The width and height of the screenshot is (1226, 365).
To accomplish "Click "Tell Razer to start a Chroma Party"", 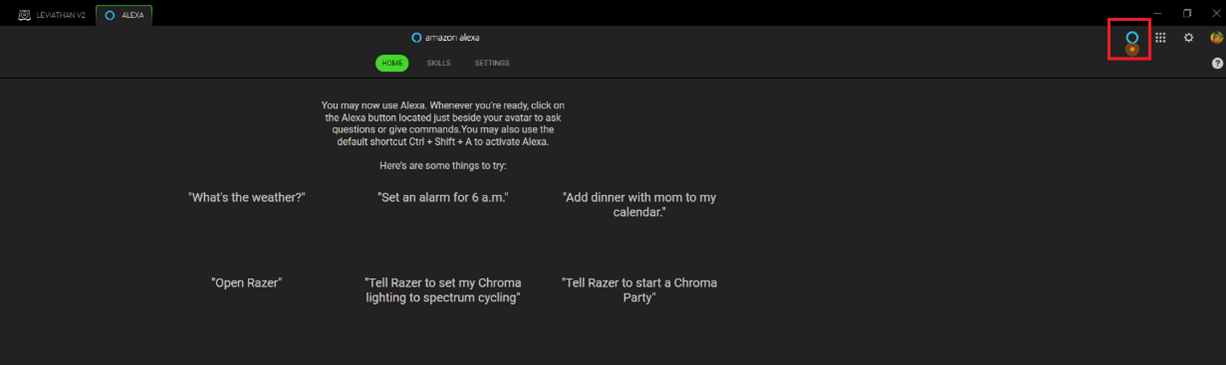I will point(640,290).
